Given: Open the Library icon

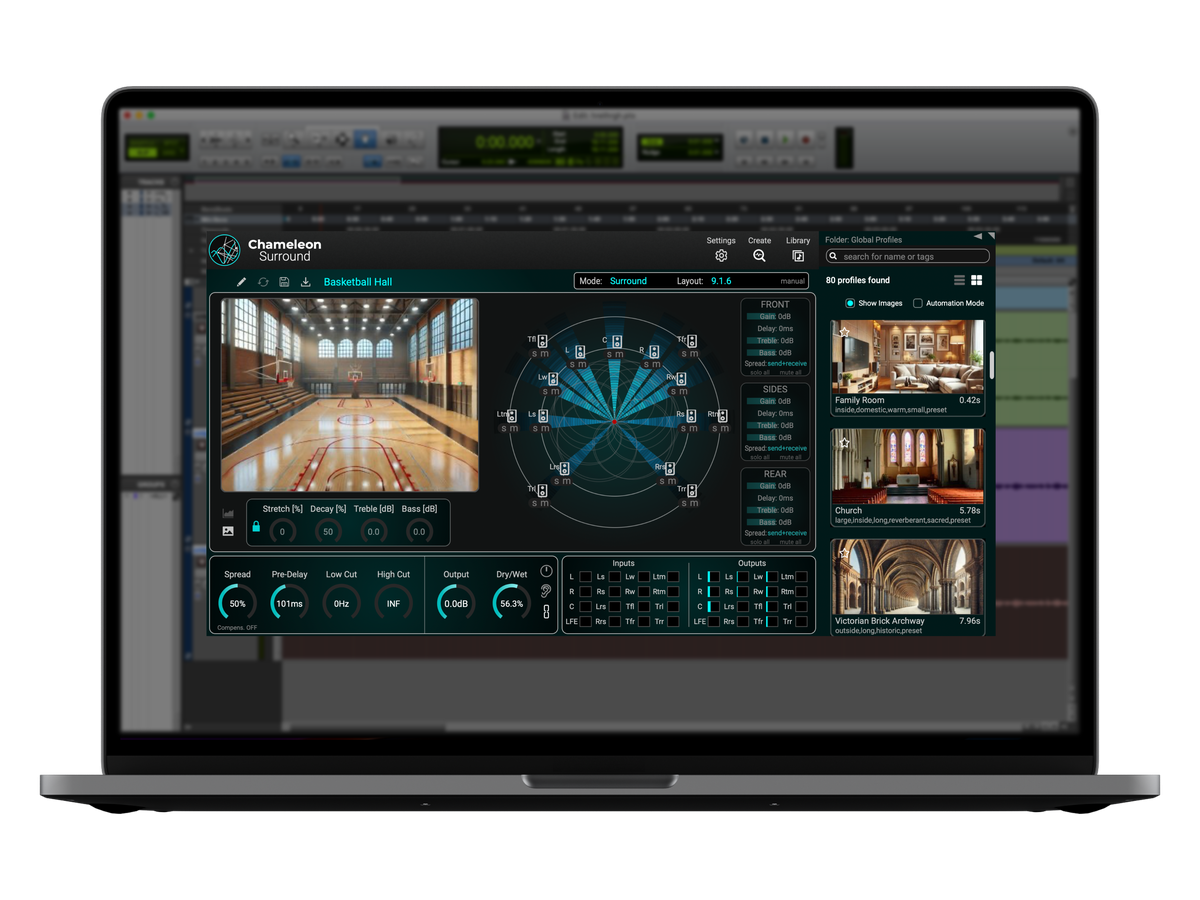Looking at the screenshot, I should click(x=798, y=256).
